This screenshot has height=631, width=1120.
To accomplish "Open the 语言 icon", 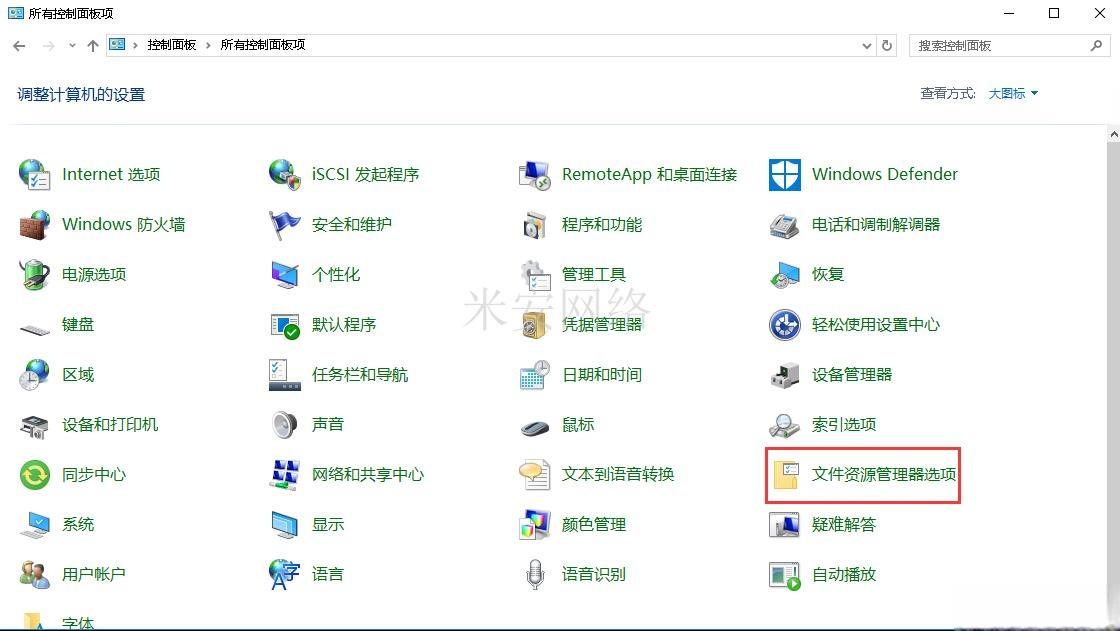I will tap(284, 575).
